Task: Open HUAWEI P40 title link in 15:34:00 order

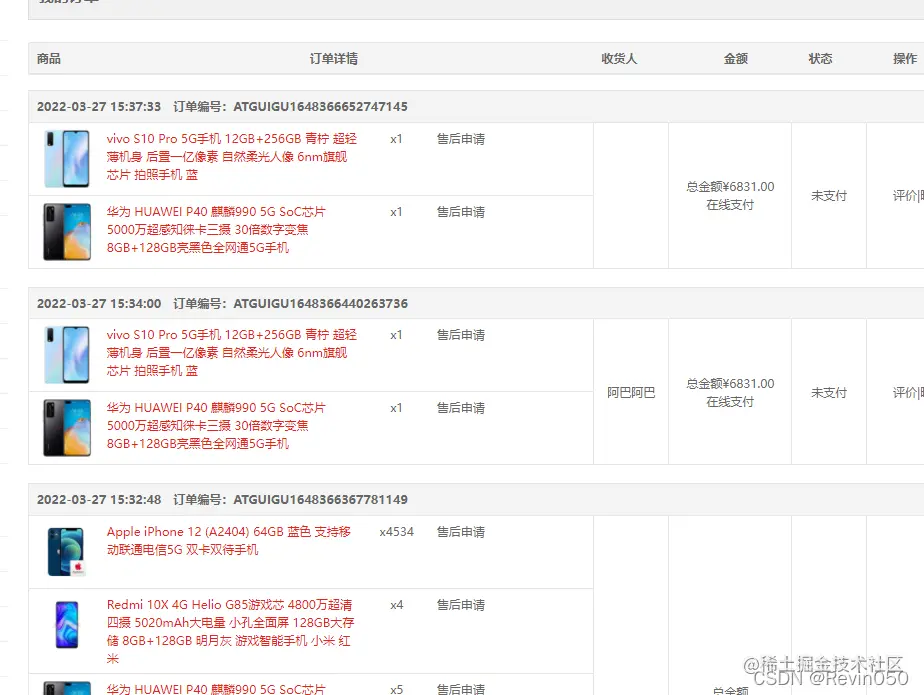Action: [216, 426]
